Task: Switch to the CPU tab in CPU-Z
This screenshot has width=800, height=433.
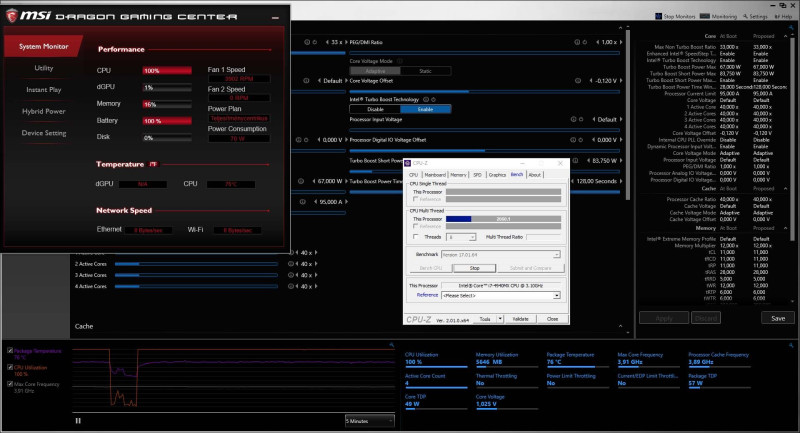Action: (x=413, y=175)
